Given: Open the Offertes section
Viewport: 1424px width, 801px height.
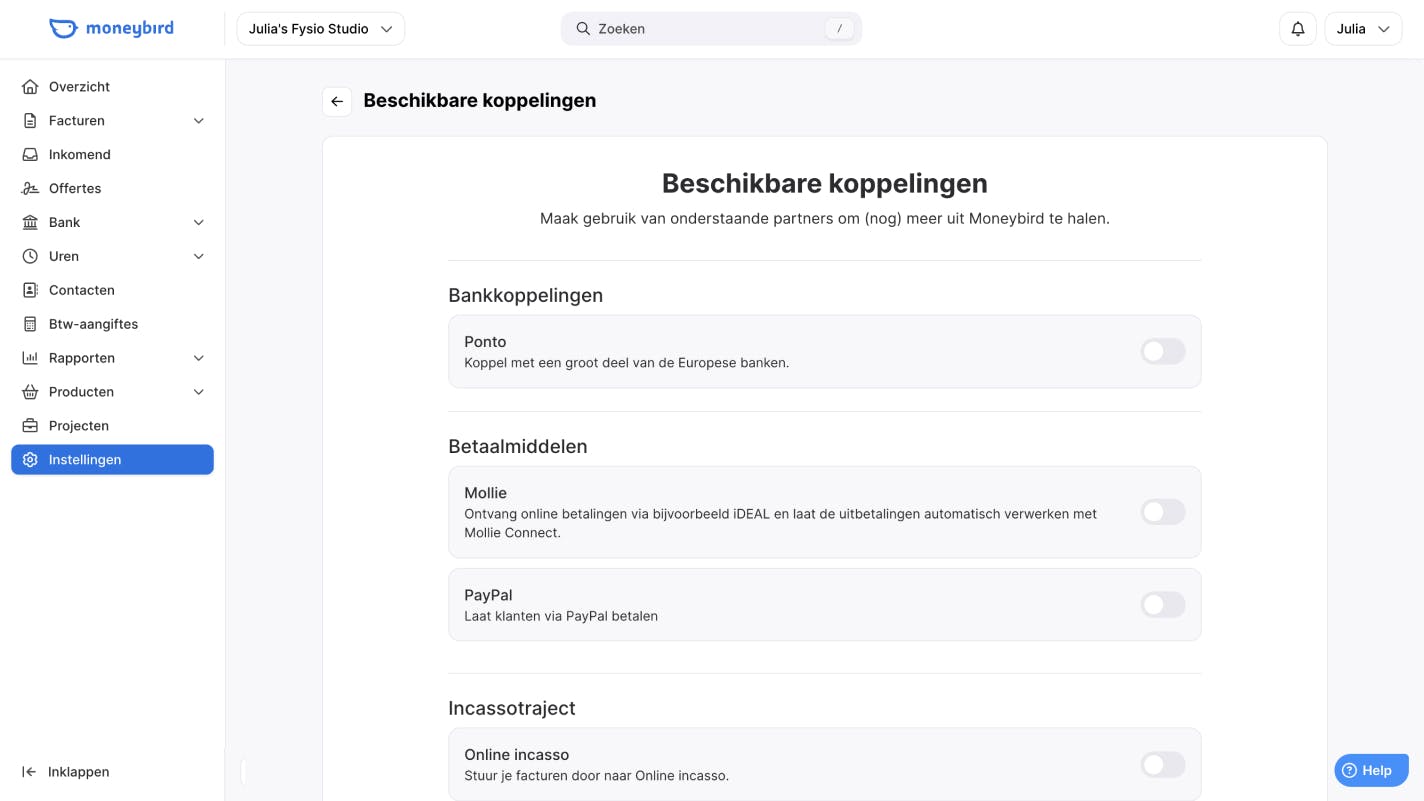Looking at the screenshot, I should [74, 188].
